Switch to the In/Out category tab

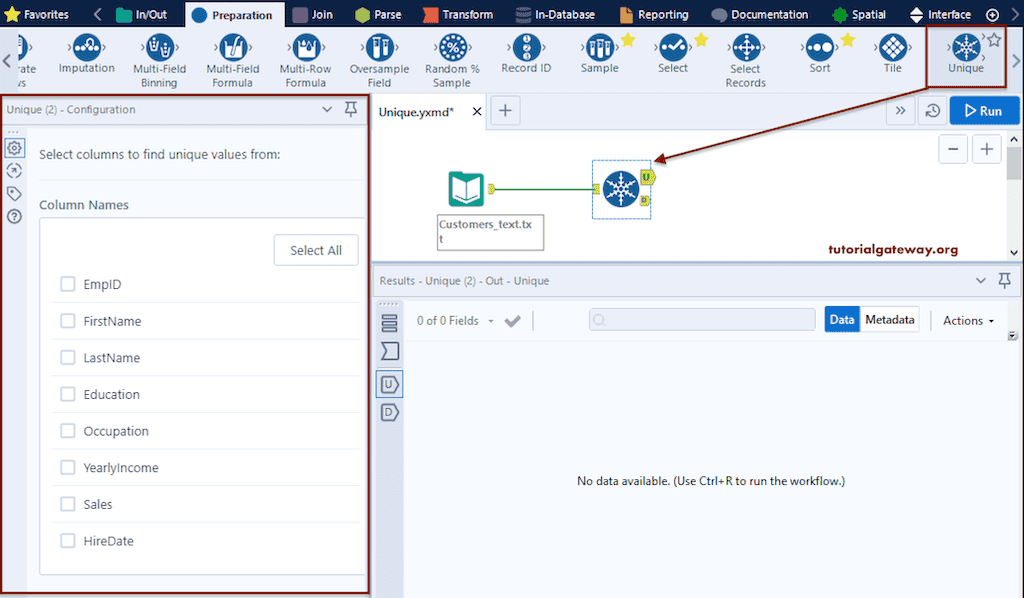point(142,14)
